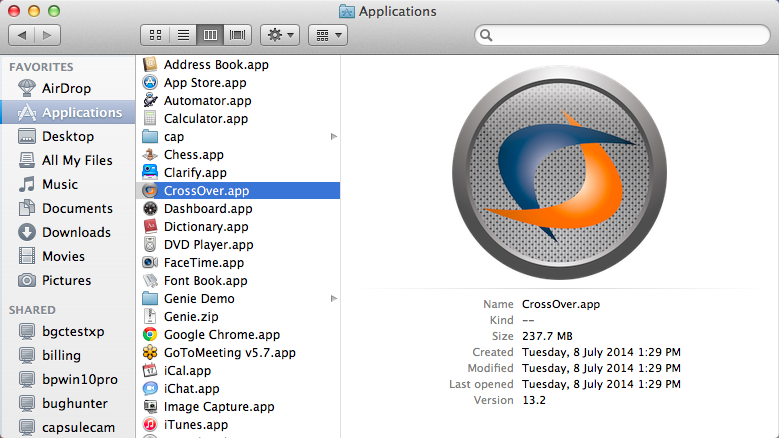
Task: Click the CrossOver.app name in preview info
Action: (x=561, y=304)
